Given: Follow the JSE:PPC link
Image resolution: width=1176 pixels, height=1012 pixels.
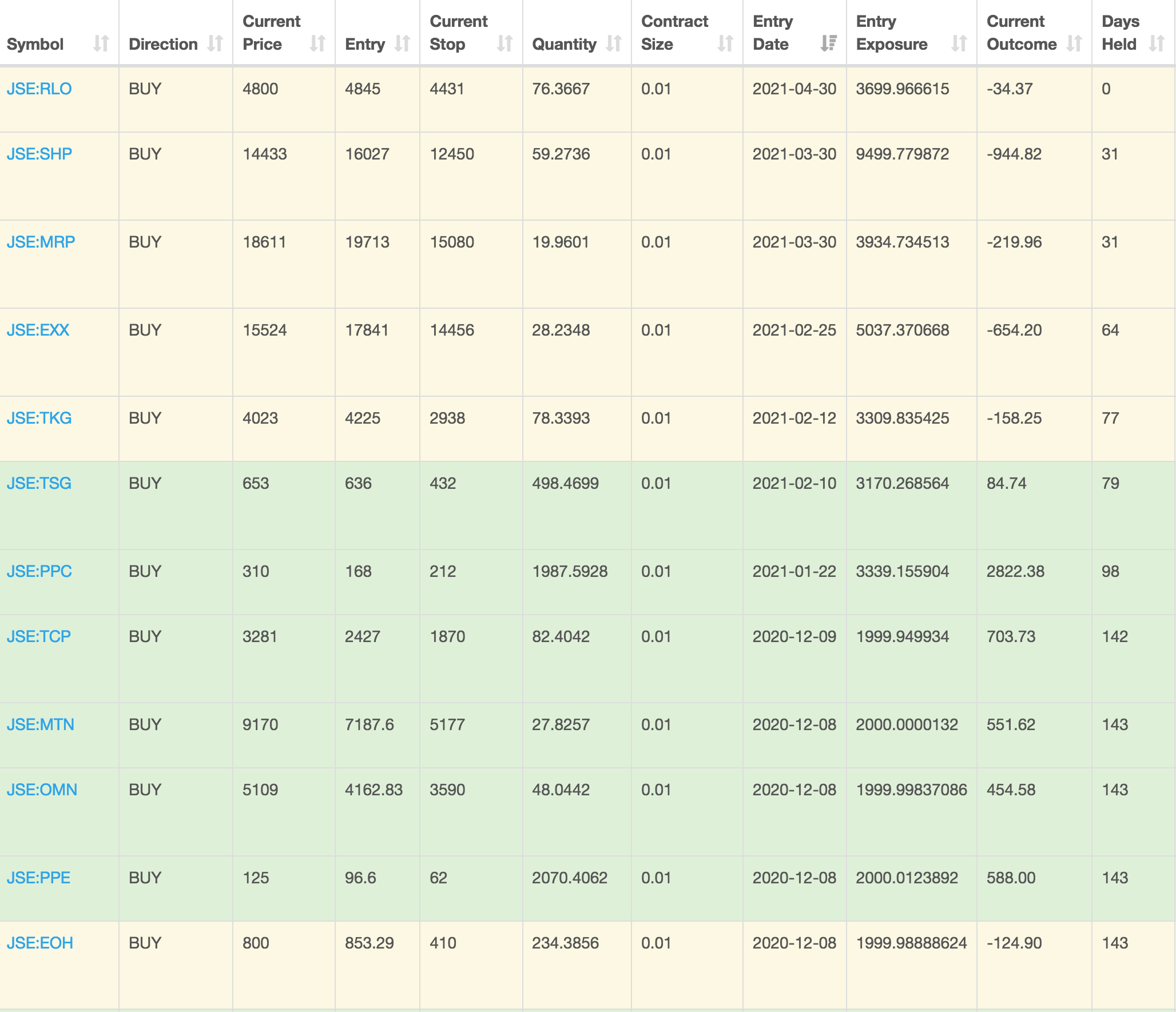Looking at the screenshot, I should click(39, 571).
